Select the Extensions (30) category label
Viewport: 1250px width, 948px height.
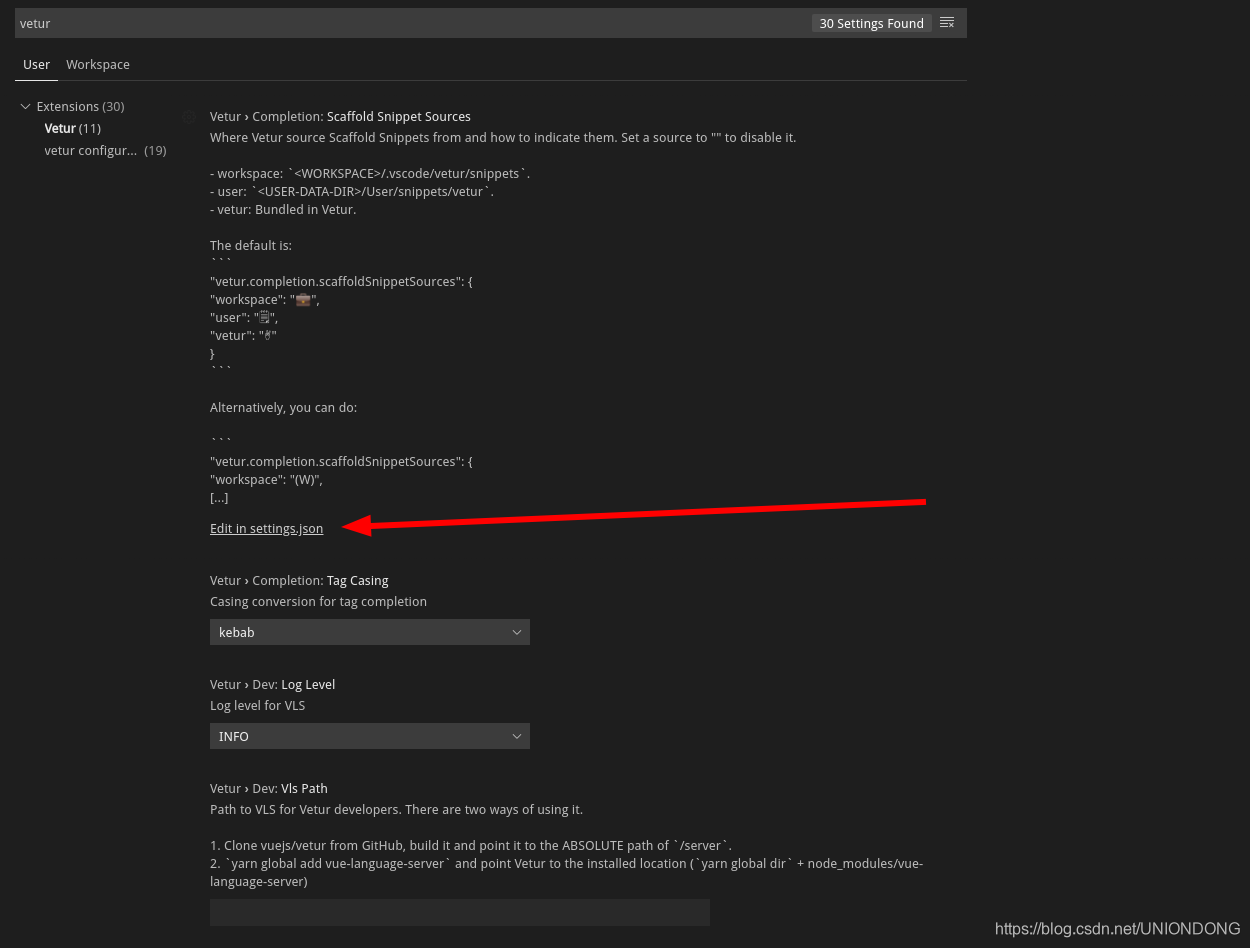coord(80,106)
